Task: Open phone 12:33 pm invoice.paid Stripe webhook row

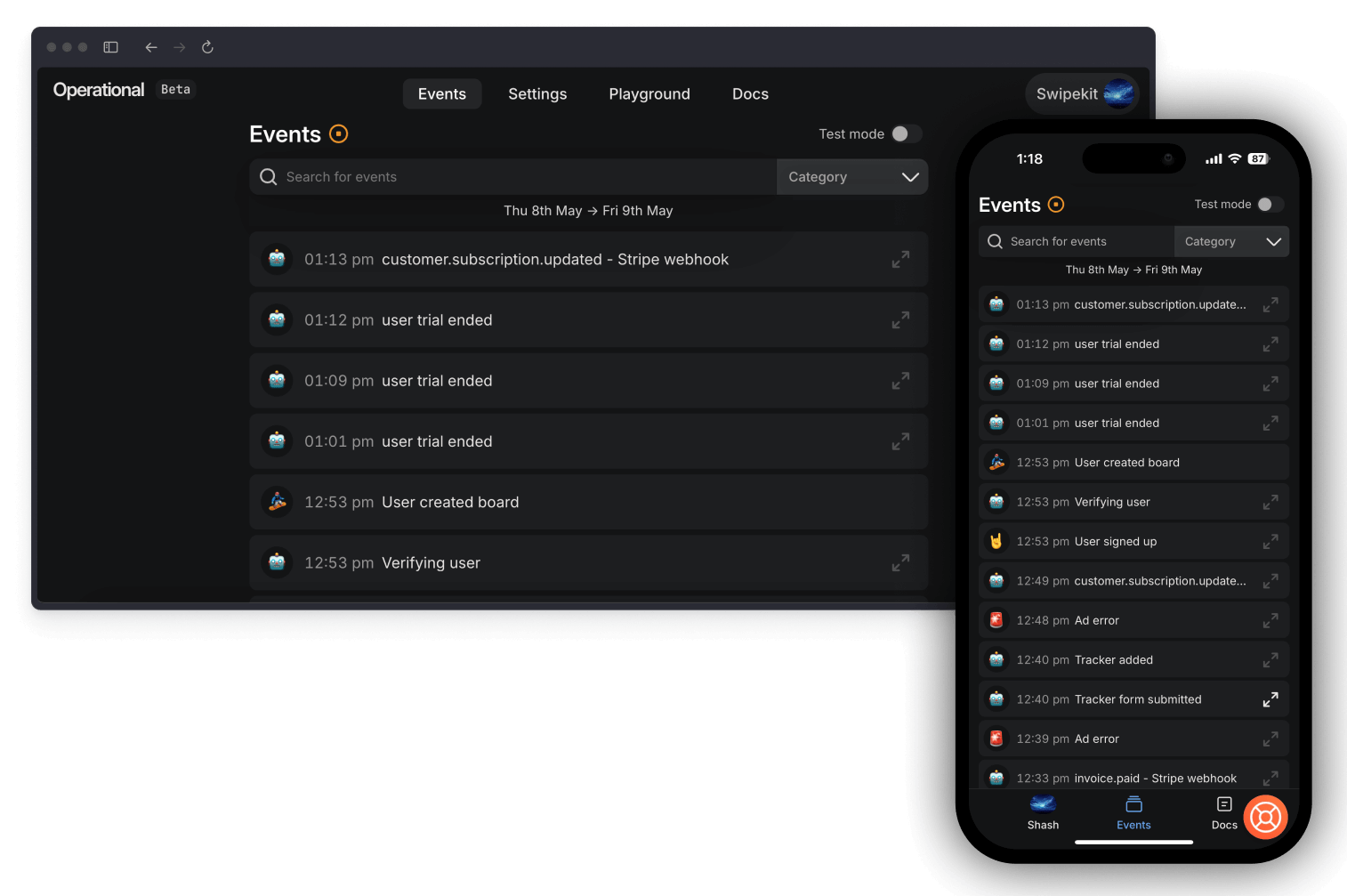Action: click(1133, 774)
